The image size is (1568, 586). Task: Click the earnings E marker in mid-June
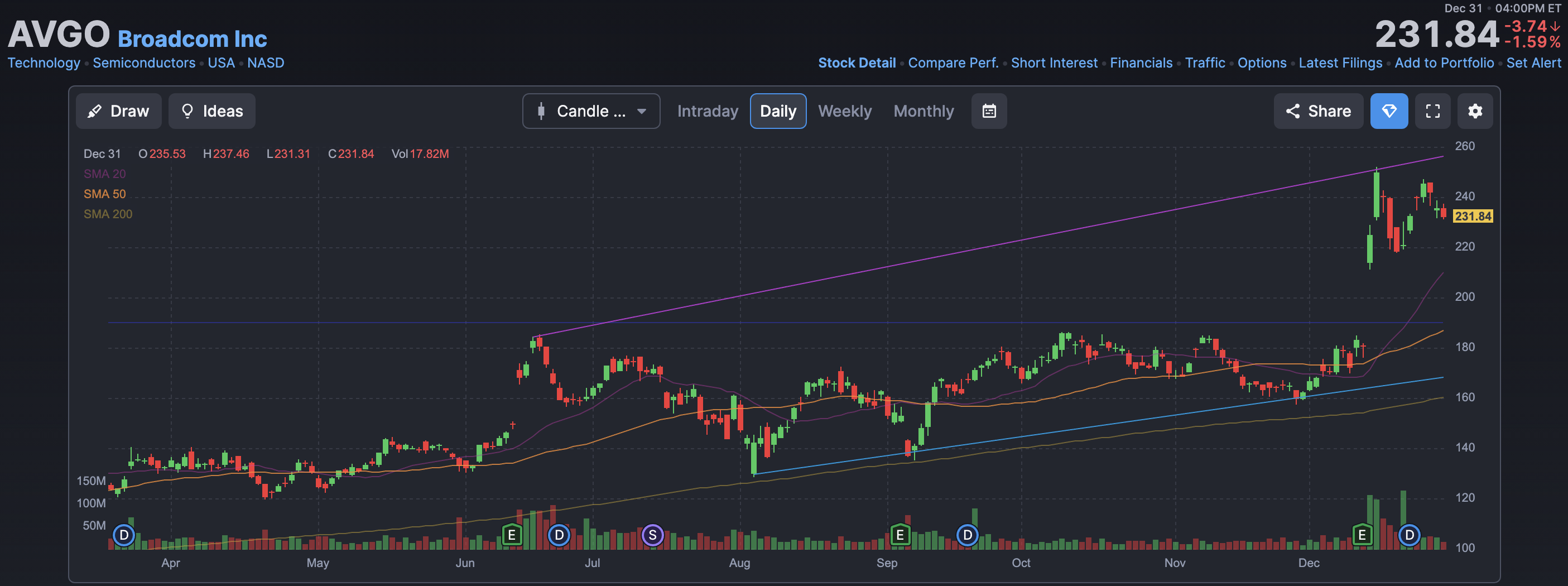click(x=512, y=535)
